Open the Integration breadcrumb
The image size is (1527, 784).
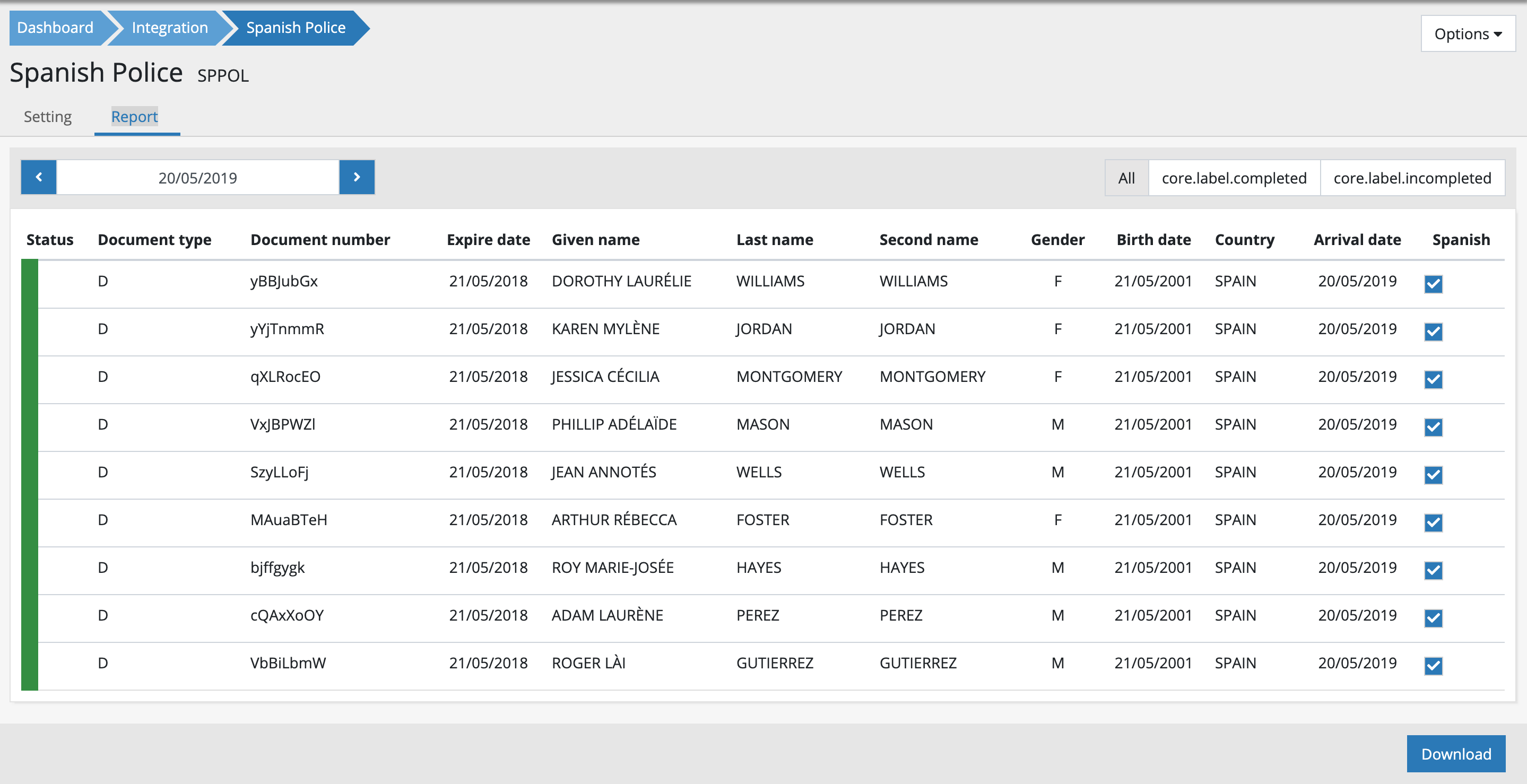tap(170, 28)
